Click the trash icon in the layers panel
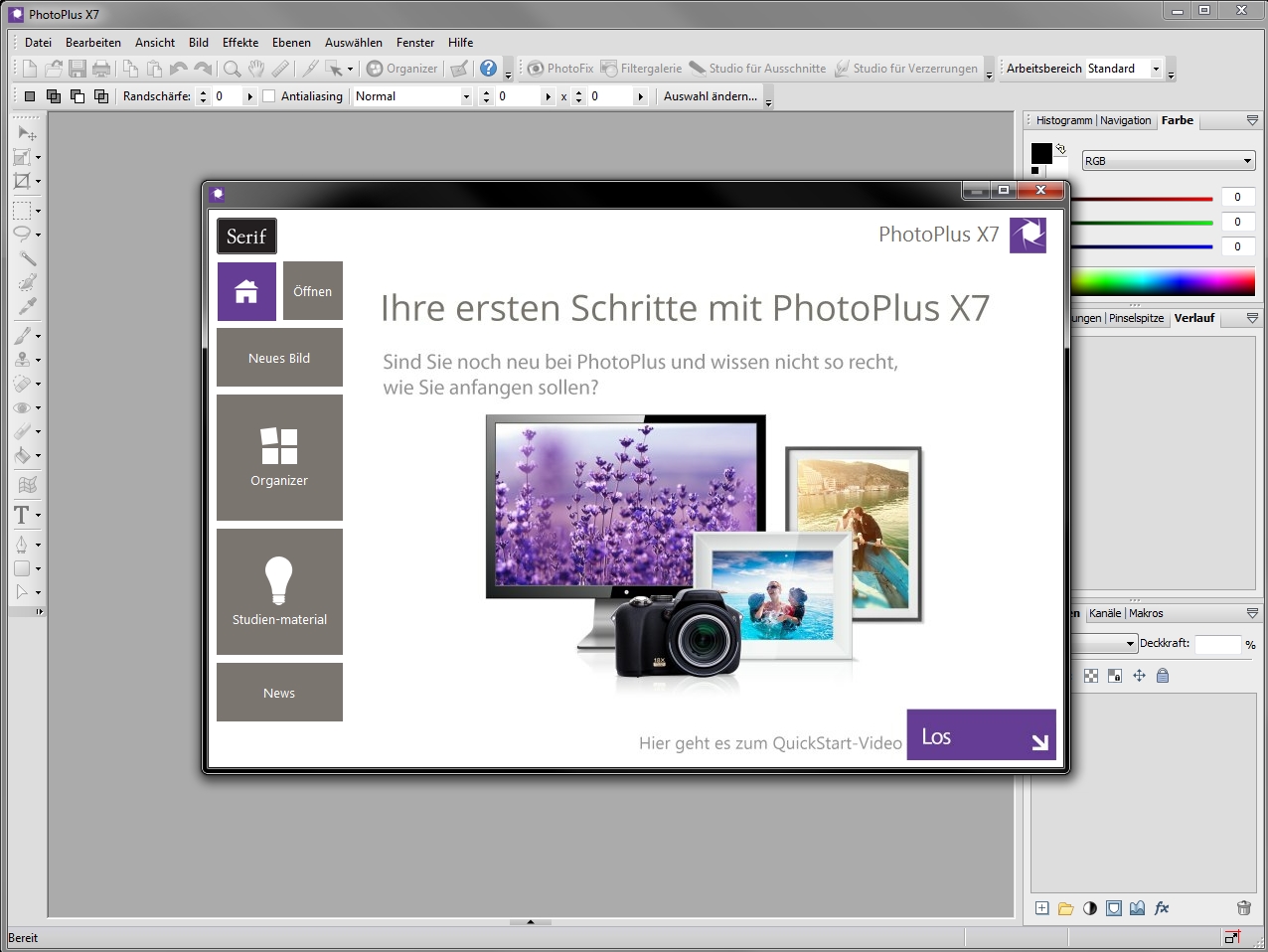Screen dimensions: 1268x952 click(1243, 907)
